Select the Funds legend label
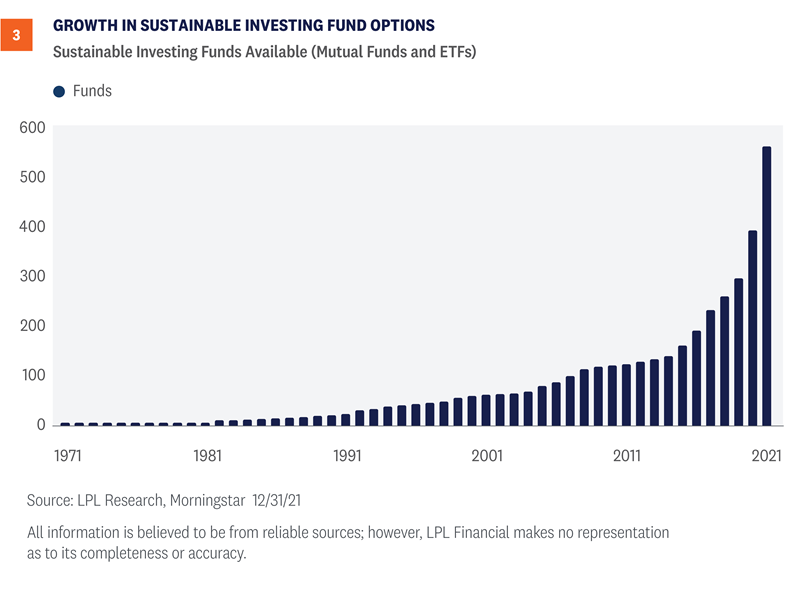This screenshot has width=799, height=589. tap(92, 91)
